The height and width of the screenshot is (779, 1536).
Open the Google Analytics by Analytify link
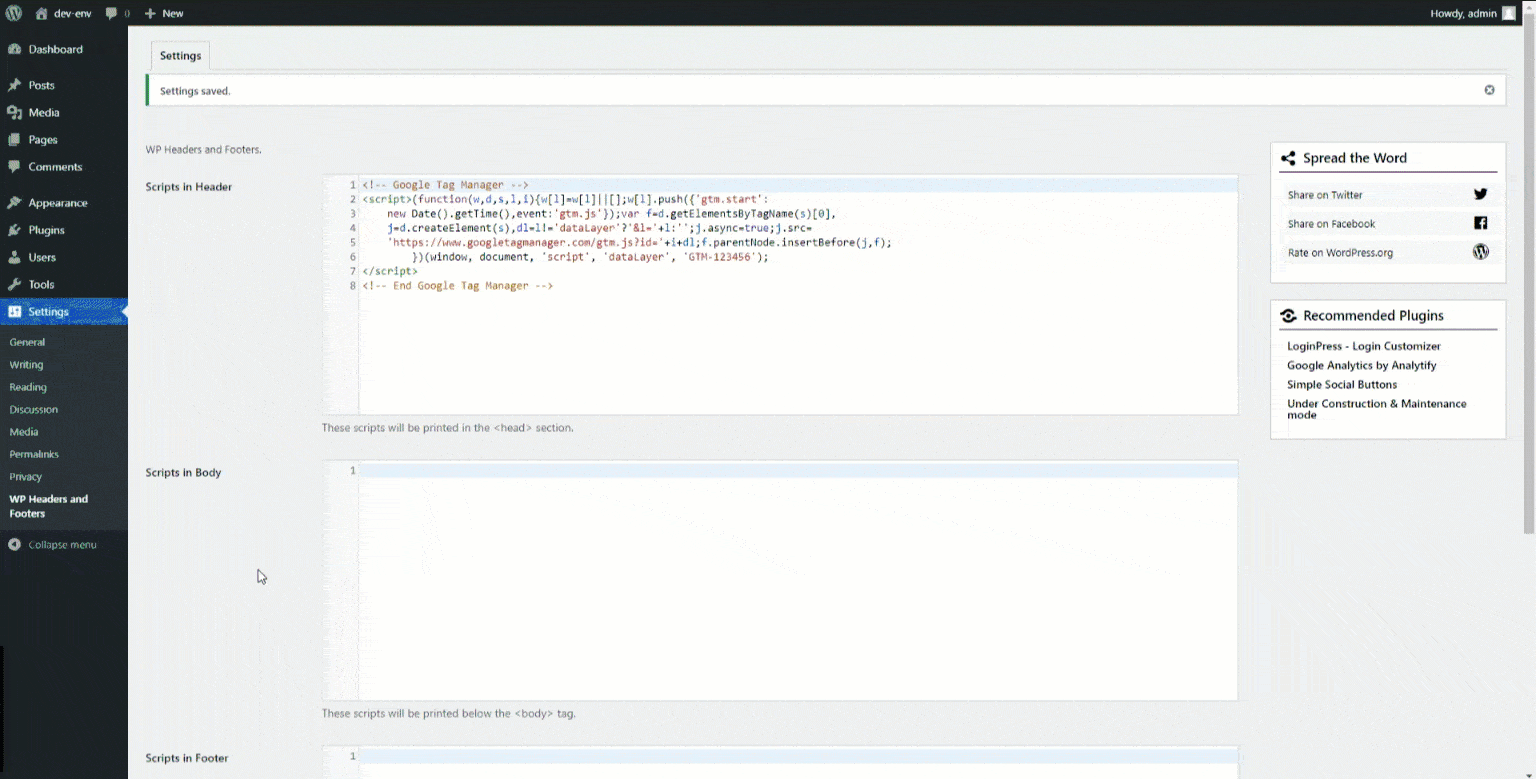[x=1362, y=365]
